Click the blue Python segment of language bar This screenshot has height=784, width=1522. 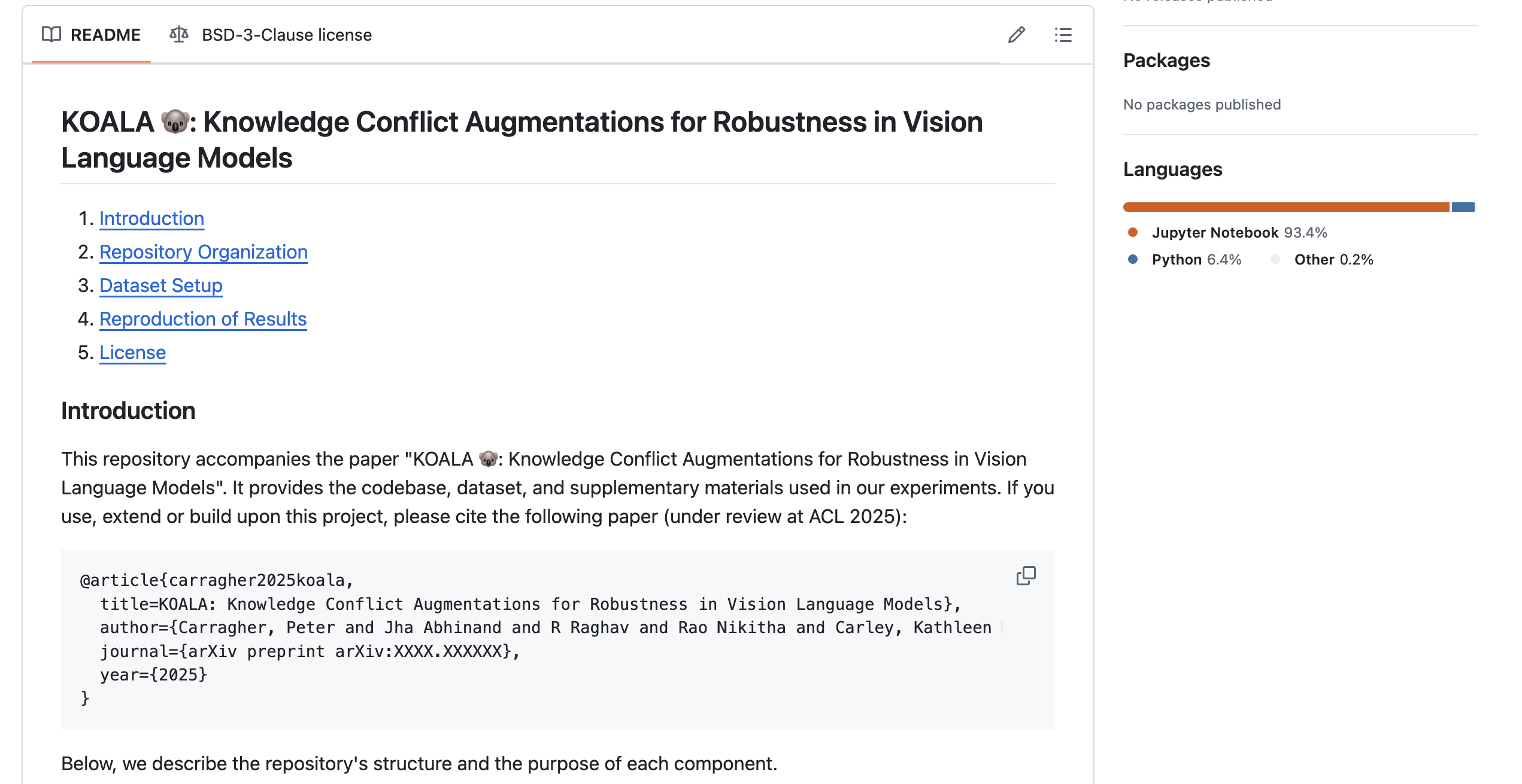pos(1463,207)
